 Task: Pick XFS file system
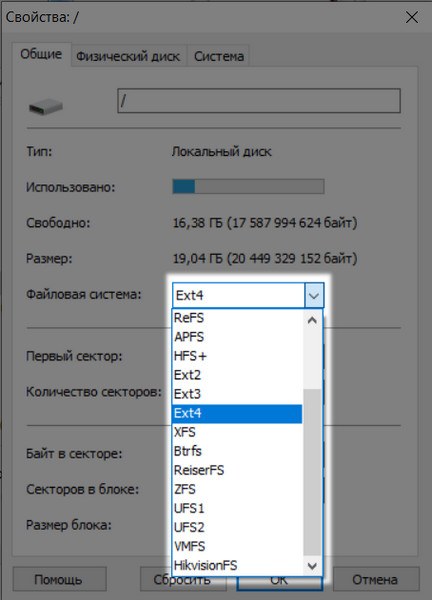[237, 432]
